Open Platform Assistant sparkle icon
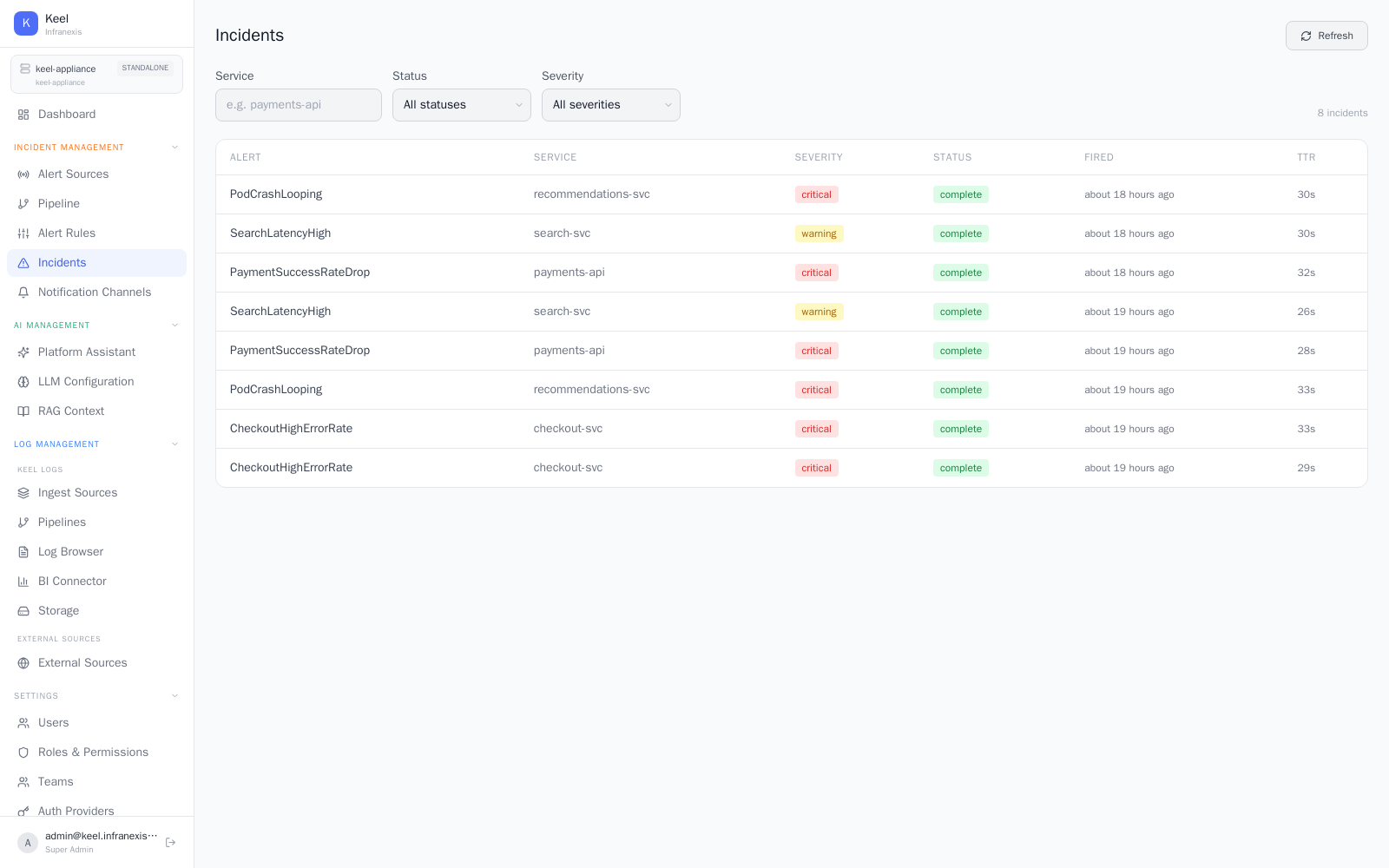Screen dimensions: 1389x868 pyautogui.click(x=23, y=352)
